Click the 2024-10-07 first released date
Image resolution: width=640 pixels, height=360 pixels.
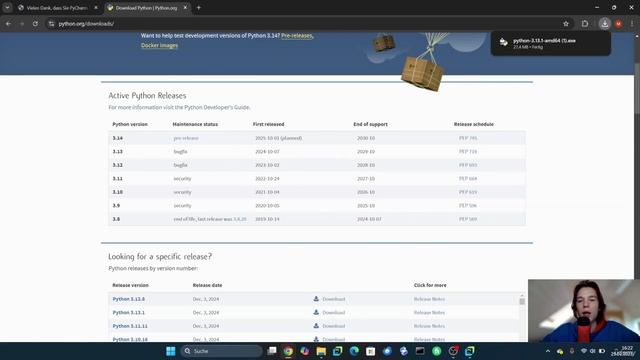(267, 151)
